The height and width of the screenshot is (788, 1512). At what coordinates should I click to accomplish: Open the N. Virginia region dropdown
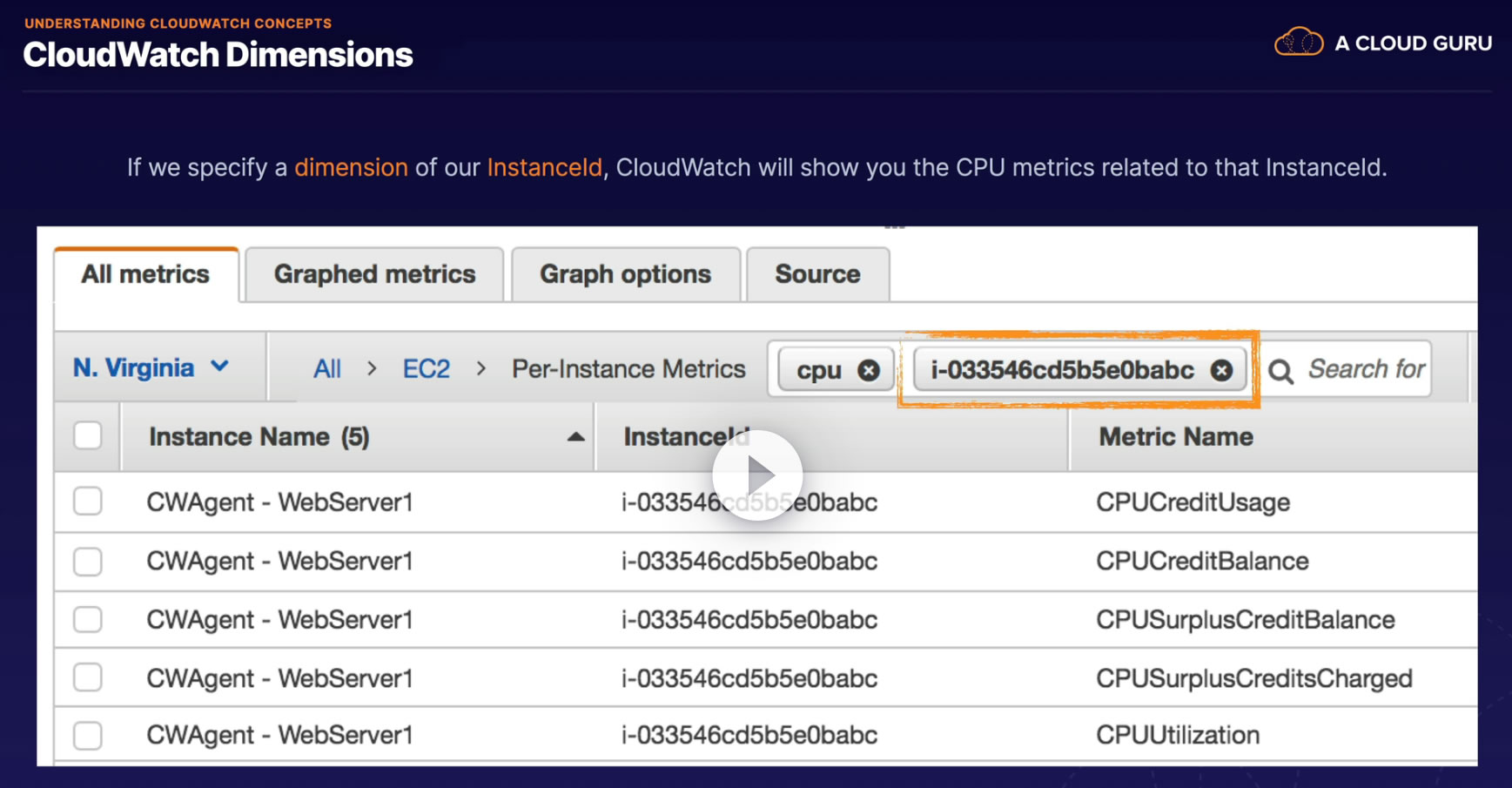[x=151, y=367]
